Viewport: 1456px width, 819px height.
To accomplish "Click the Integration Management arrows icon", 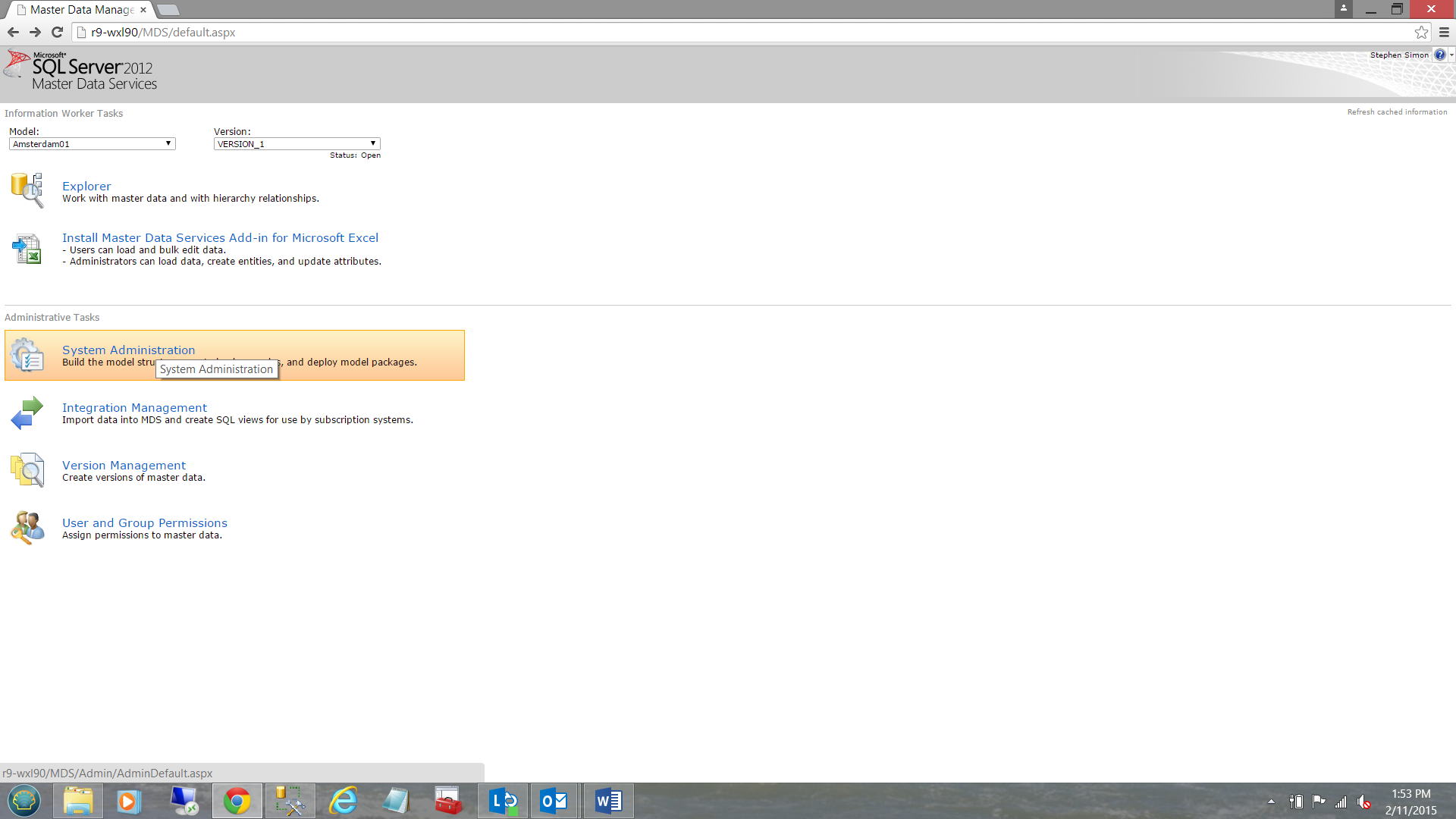I will click(x=27, y=413).
